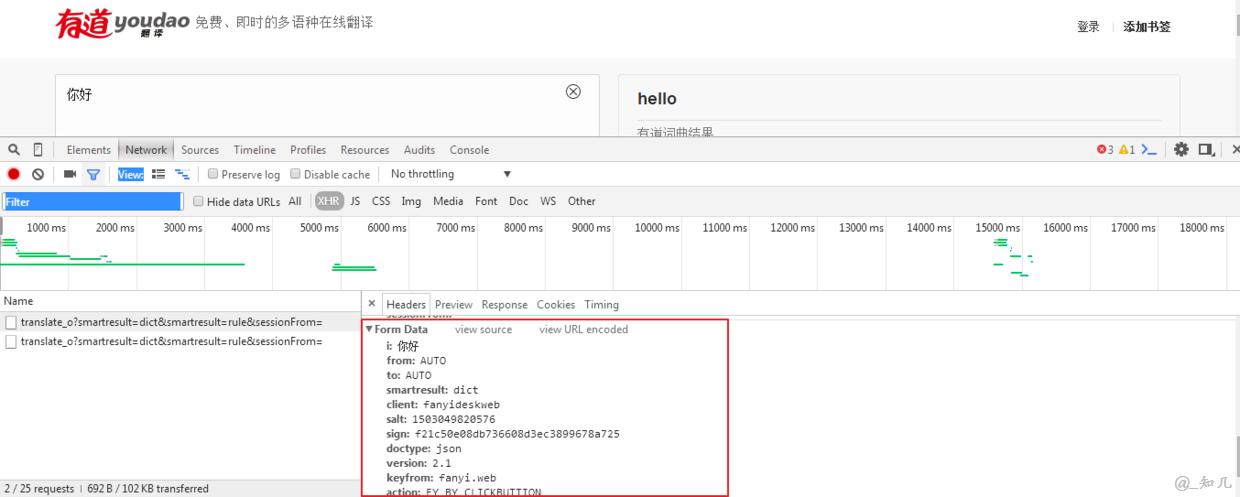Tick the Hide data URLs checkbox

198,201
